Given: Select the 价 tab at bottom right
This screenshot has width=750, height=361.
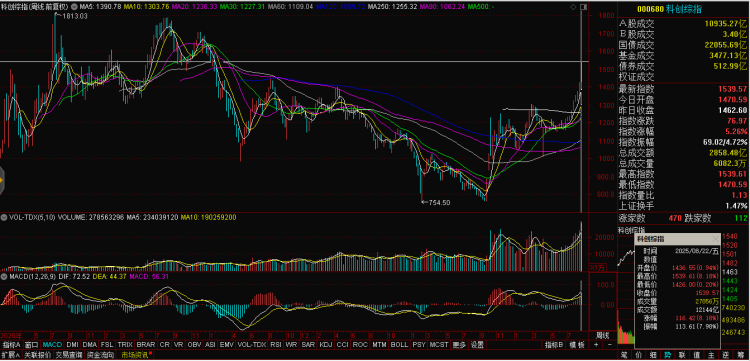Looking at the screenshot, I should tap(639, 355).
